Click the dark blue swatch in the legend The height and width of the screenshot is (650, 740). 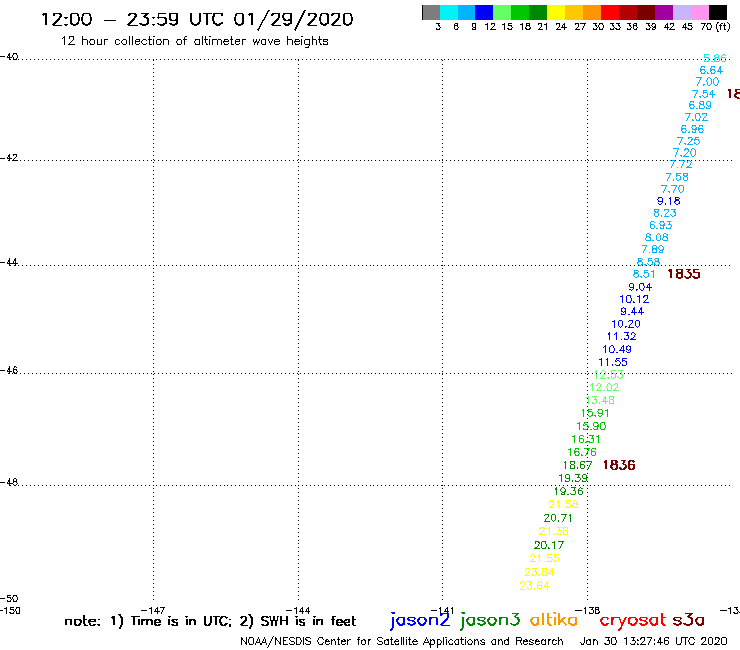(484, 12)
